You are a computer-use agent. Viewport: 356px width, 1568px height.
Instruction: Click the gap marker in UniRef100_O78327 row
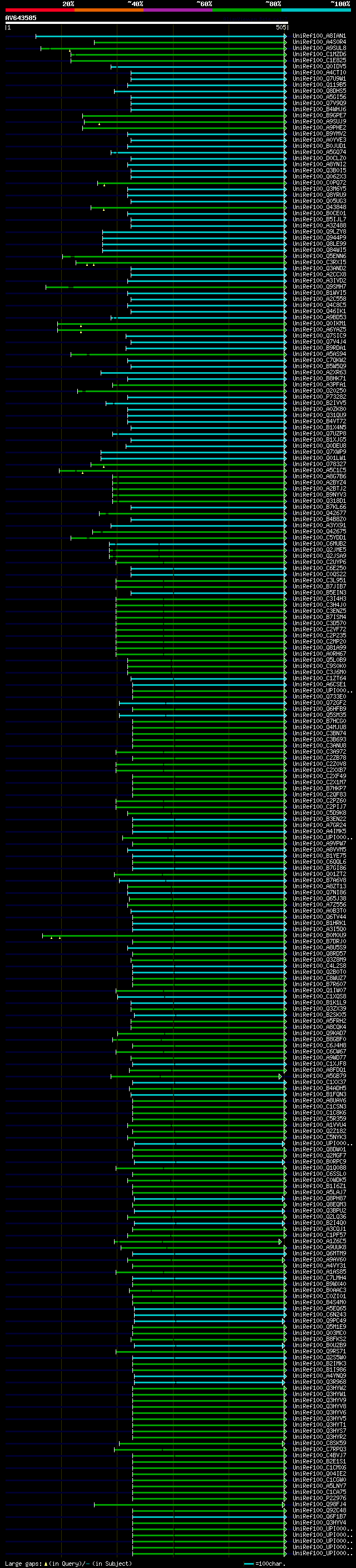(x=103, y=466)
